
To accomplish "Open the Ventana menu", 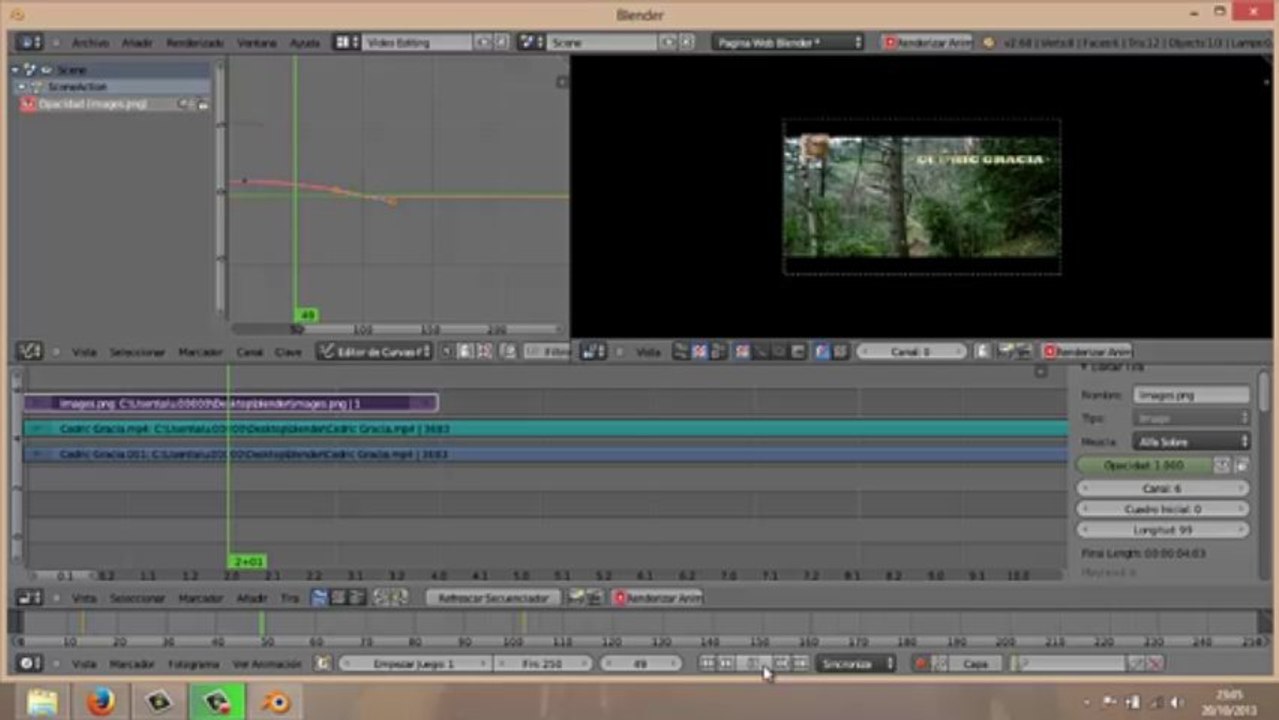I will pos(257,43).
